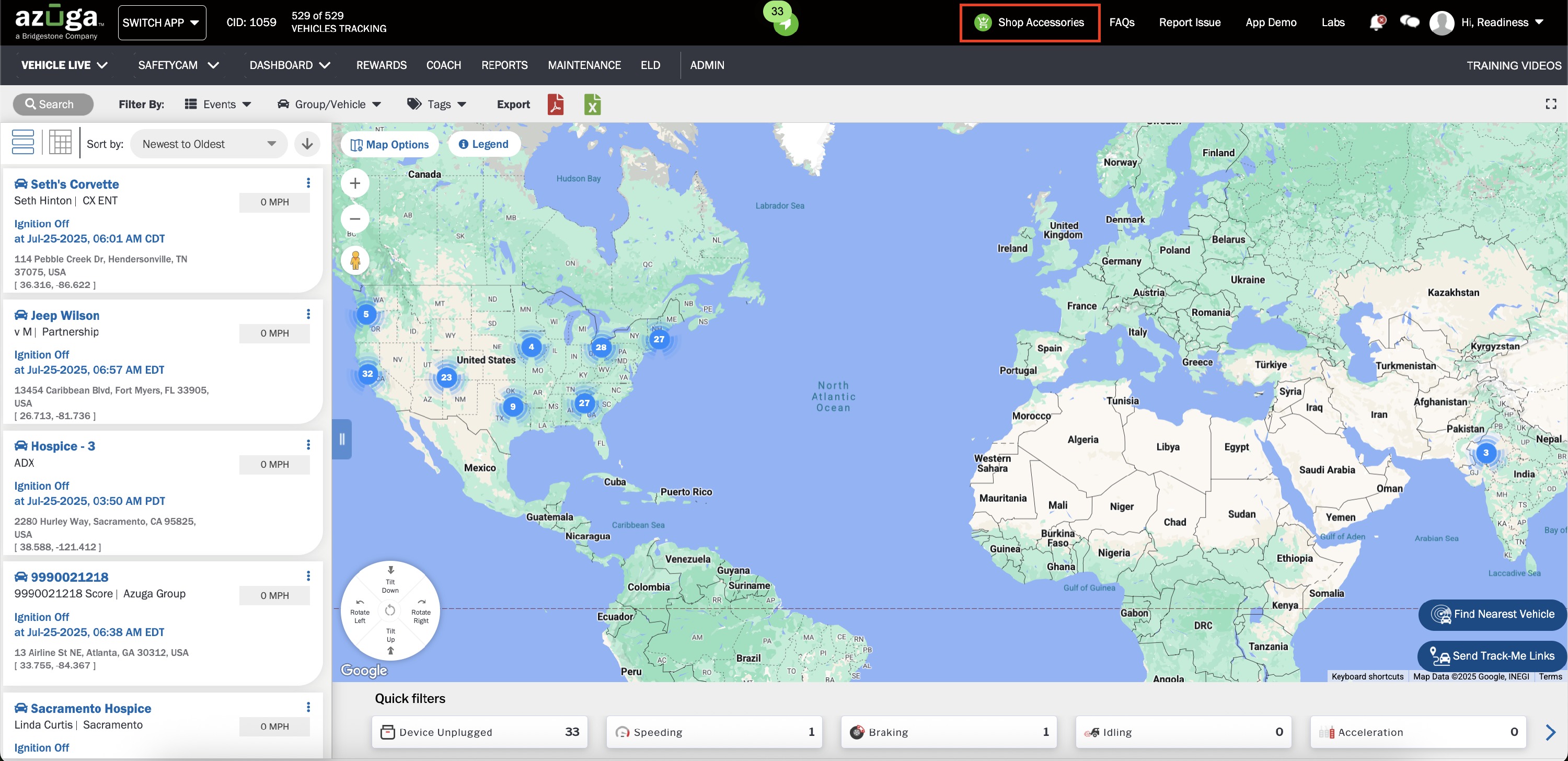
Task: Toggle the Device Unplugged quick filter
Action: [x=480, y=732]
